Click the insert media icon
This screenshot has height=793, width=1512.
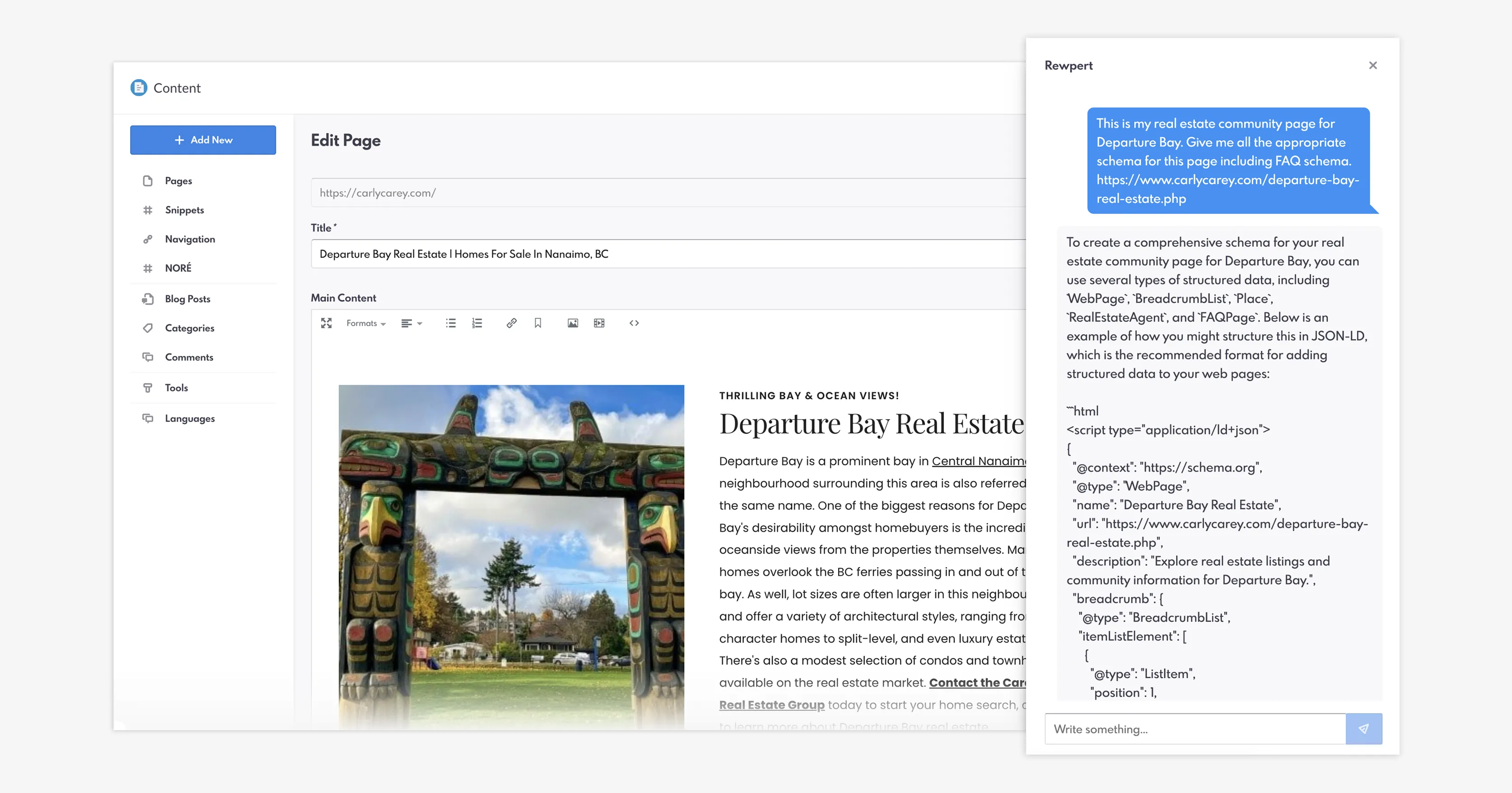[599, 323]
